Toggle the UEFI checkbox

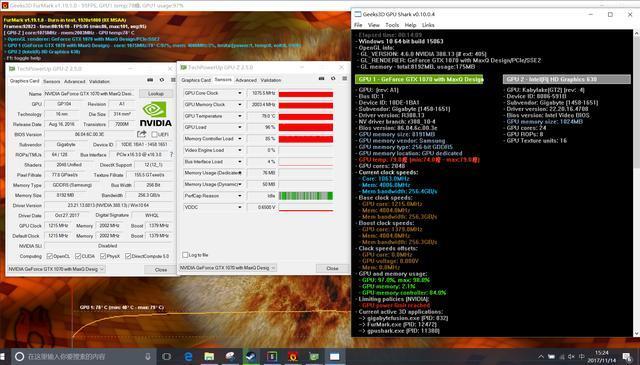point(154,134)
